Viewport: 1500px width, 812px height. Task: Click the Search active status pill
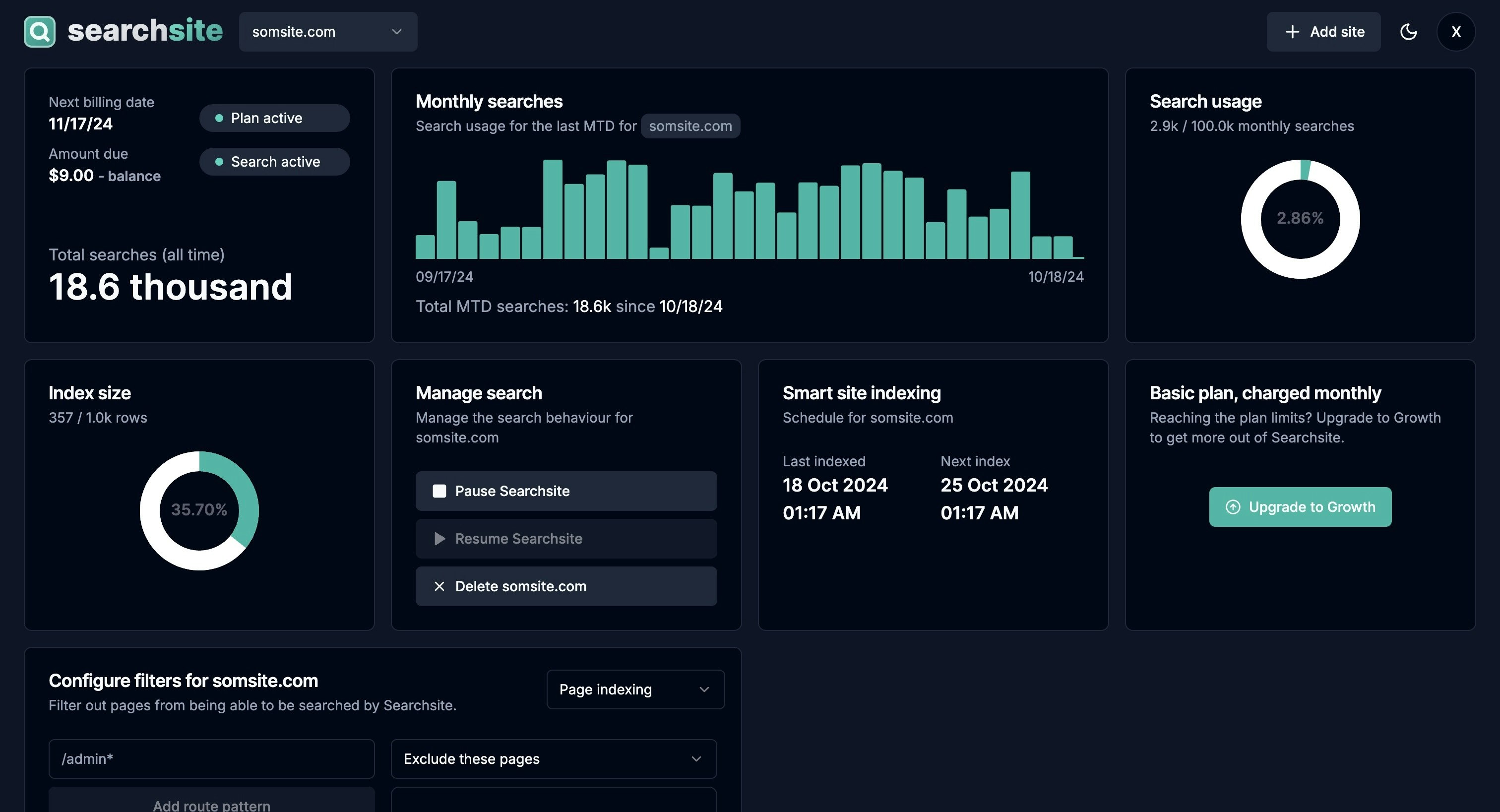click(x=274, y=161)
